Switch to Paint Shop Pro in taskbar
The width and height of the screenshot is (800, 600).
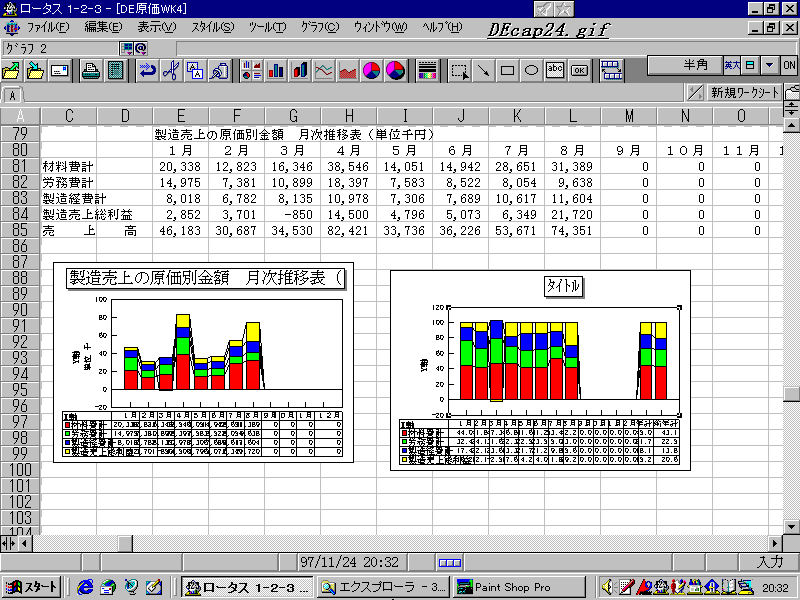pyautogui.click(x=518, y=587)
